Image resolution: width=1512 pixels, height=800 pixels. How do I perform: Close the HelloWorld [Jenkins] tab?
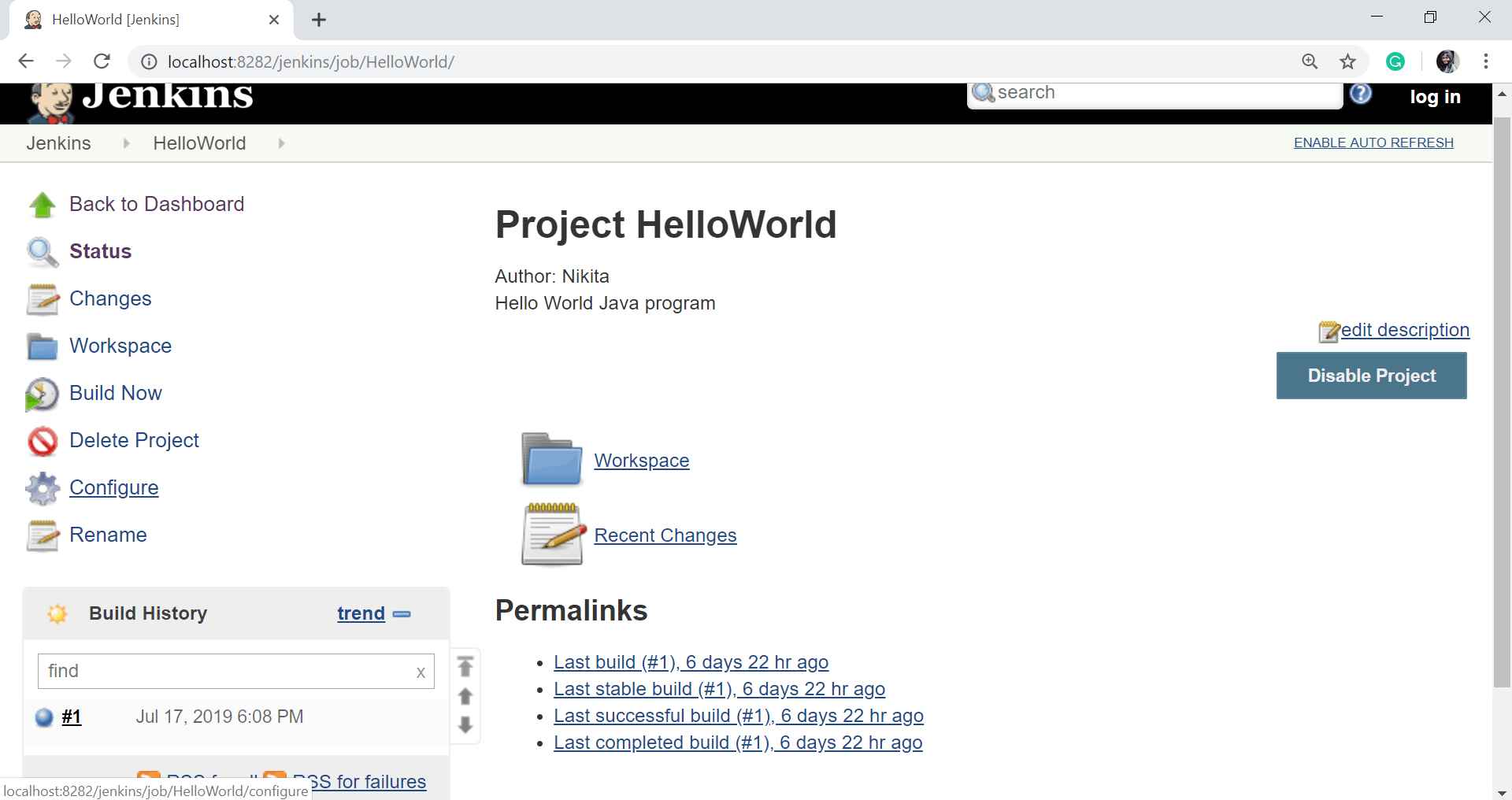point(274,20)
